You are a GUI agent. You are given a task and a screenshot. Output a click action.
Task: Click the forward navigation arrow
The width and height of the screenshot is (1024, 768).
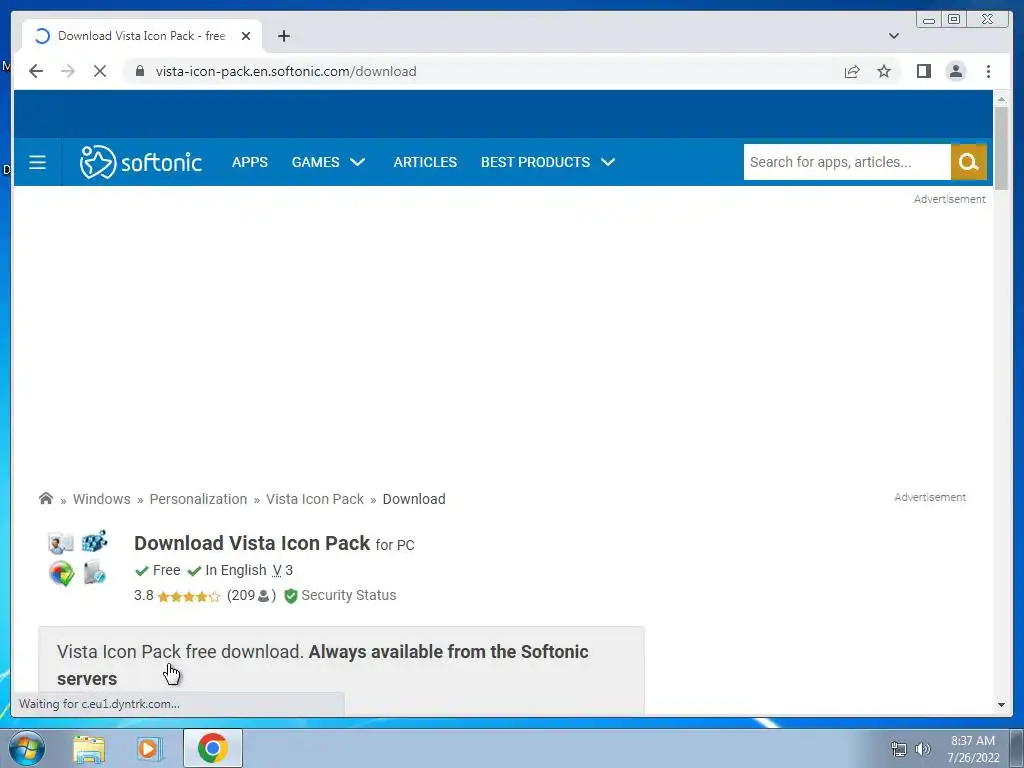point(68,71)
